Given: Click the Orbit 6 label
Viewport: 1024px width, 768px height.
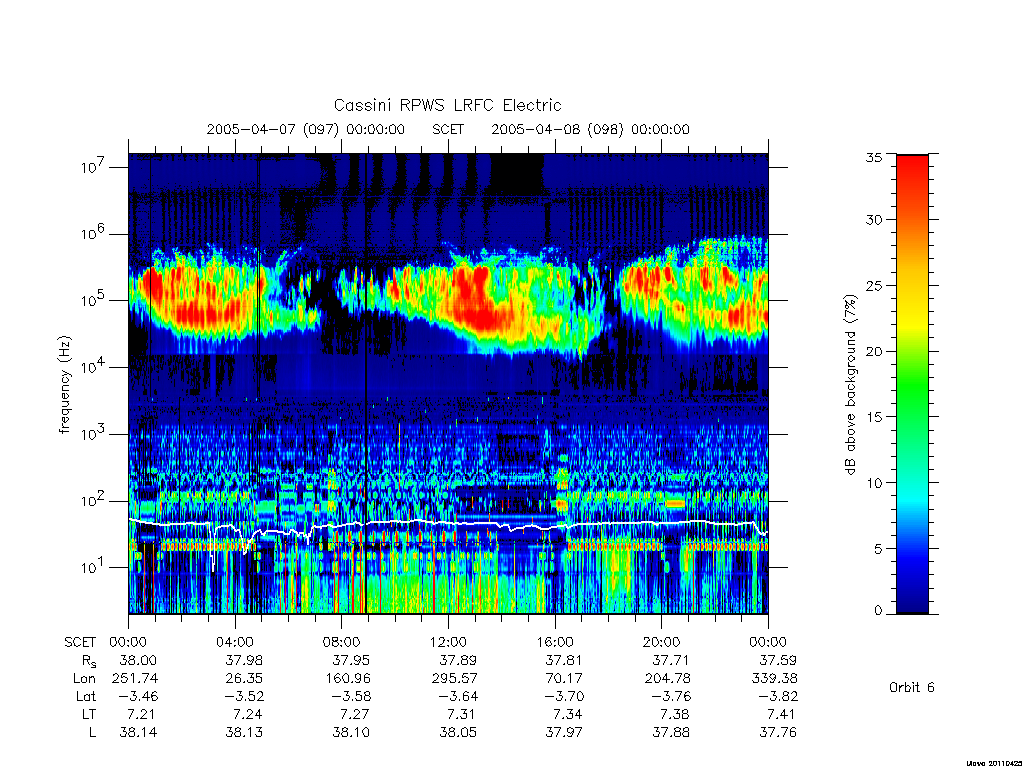Looking at the screenshot, I should [x=912, y=688].
